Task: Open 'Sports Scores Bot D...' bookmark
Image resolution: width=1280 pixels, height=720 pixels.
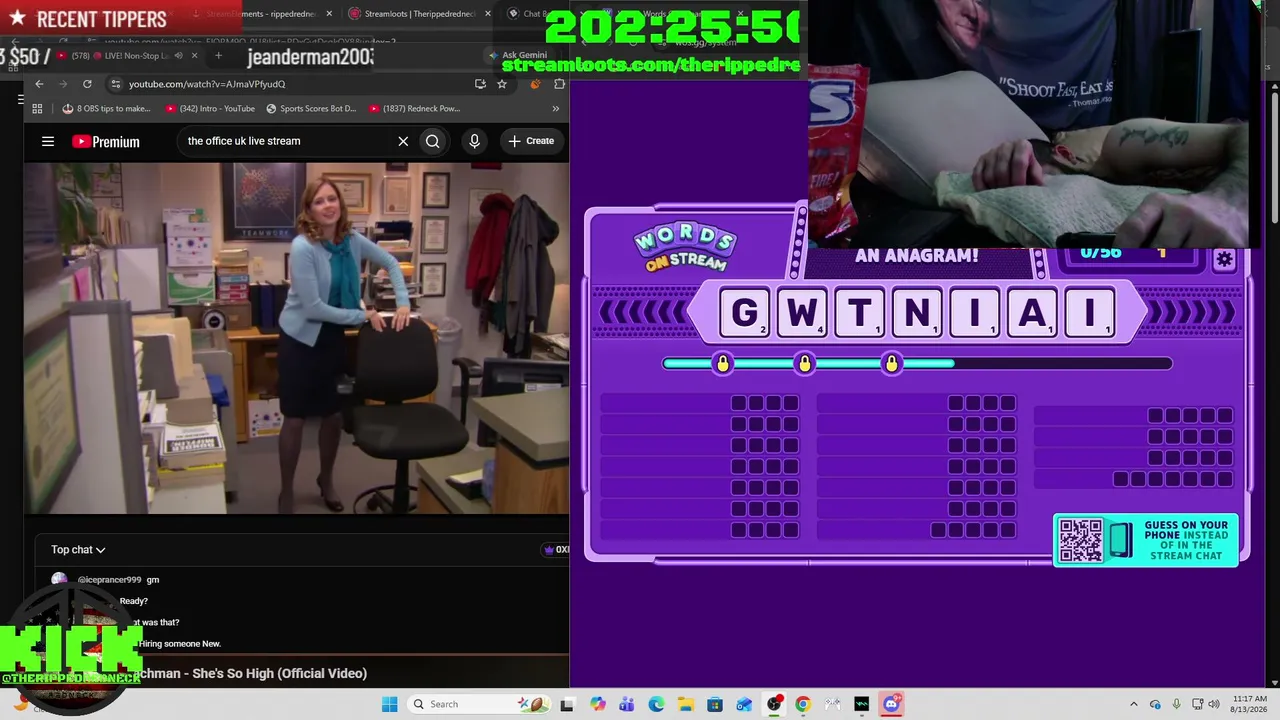Action: 310,108
